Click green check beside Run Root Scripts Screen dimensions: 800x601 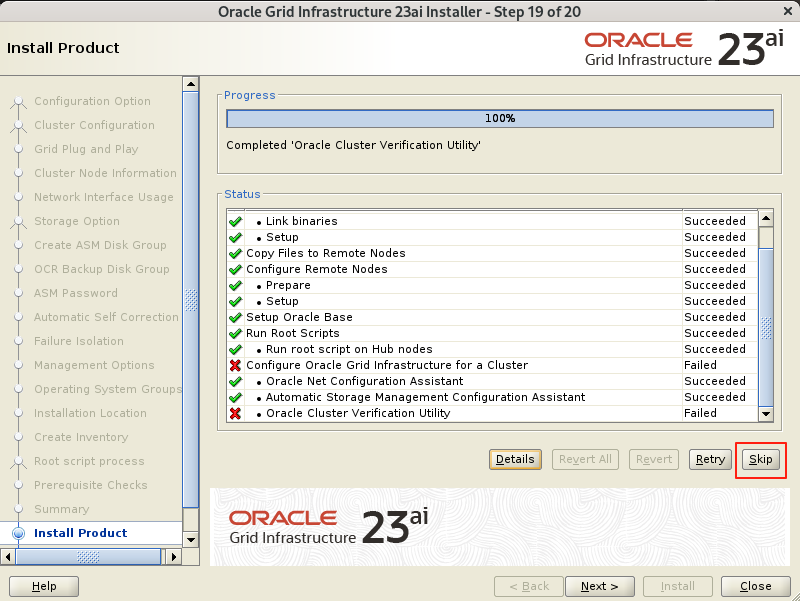[x=235, y=333]
